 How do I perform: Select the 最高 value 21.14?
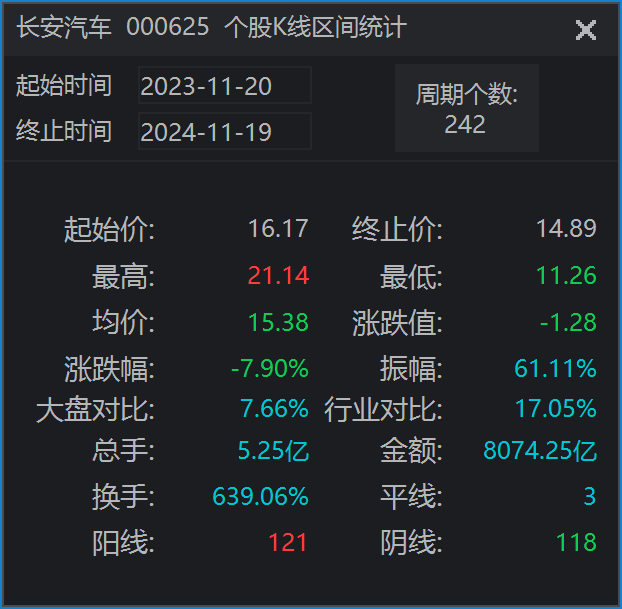tap(278, 275)
